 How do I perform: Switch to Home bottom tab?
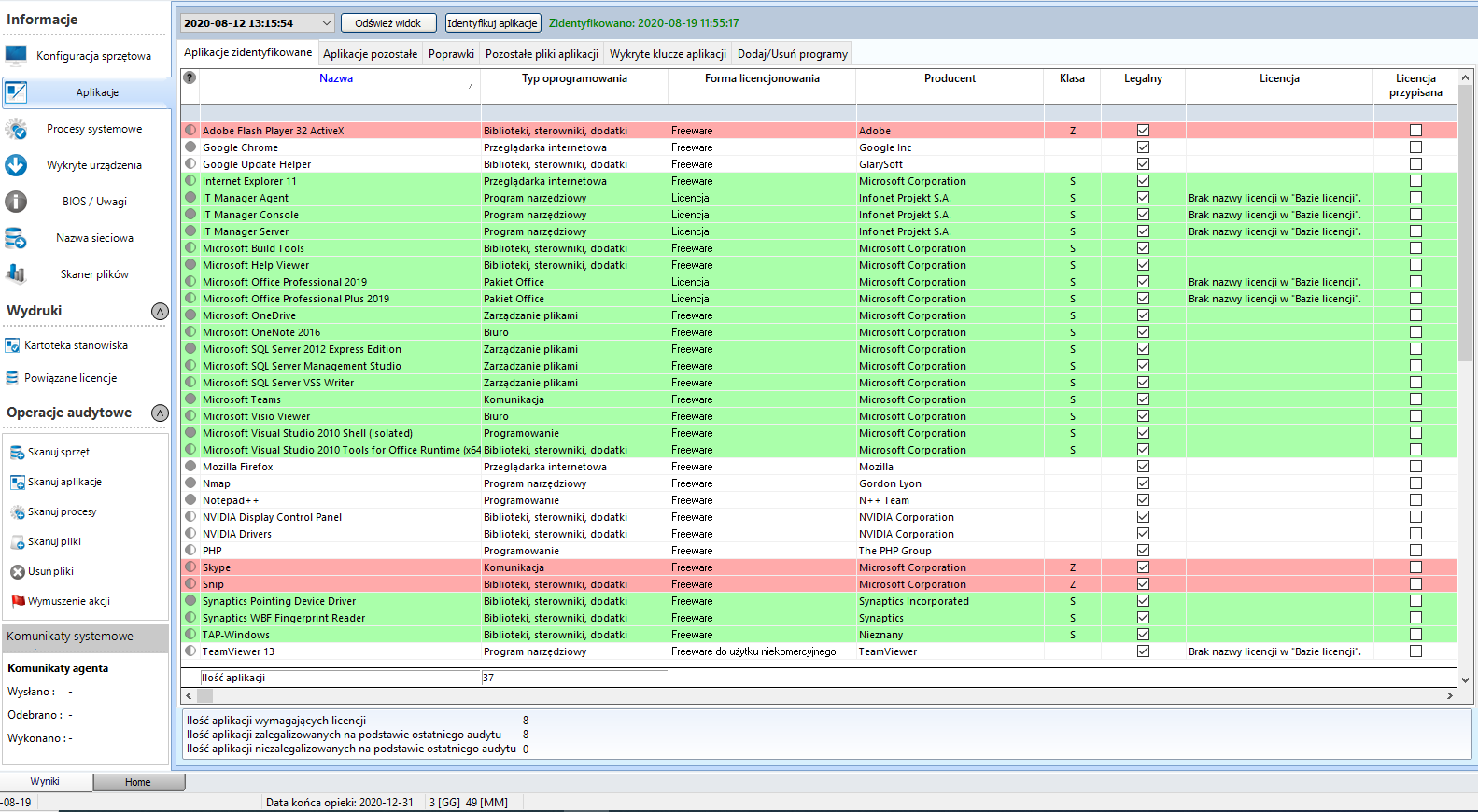coord(138,782)
